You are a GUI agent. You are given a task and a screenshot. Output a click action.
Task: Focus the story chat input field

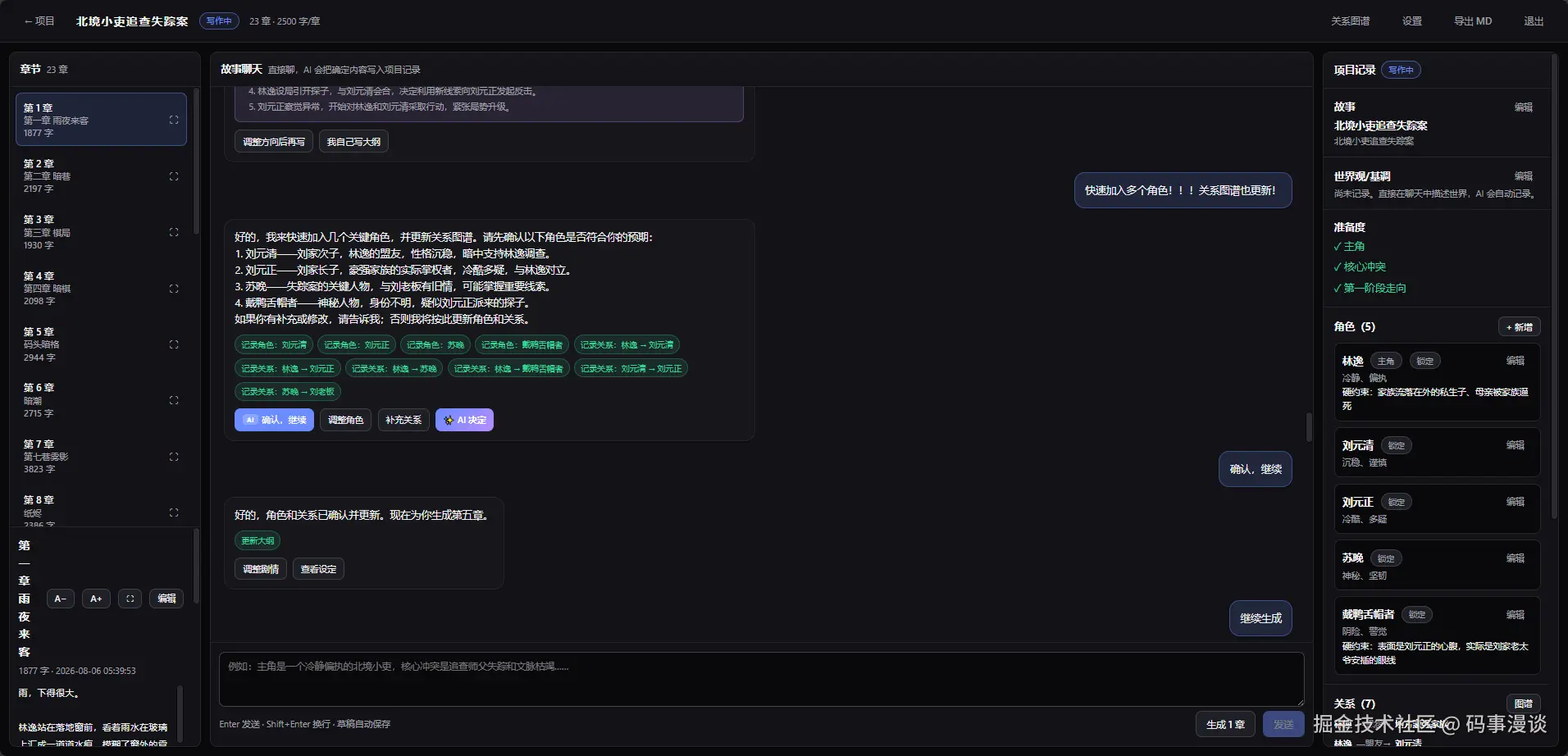[x=761, y=679]
